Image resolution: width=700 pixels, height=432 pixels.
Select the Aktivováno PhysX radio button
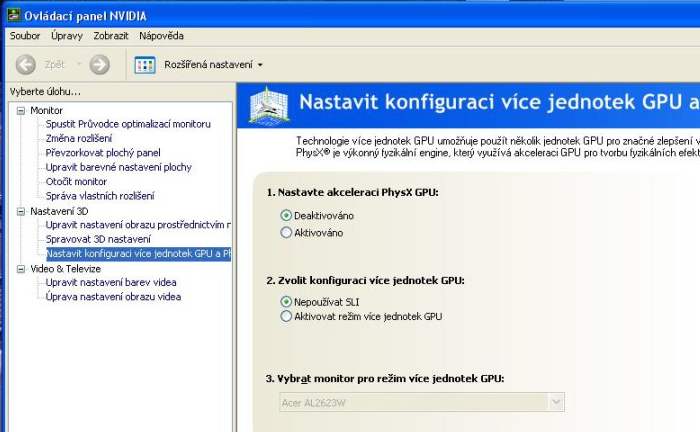pos(286,232)
